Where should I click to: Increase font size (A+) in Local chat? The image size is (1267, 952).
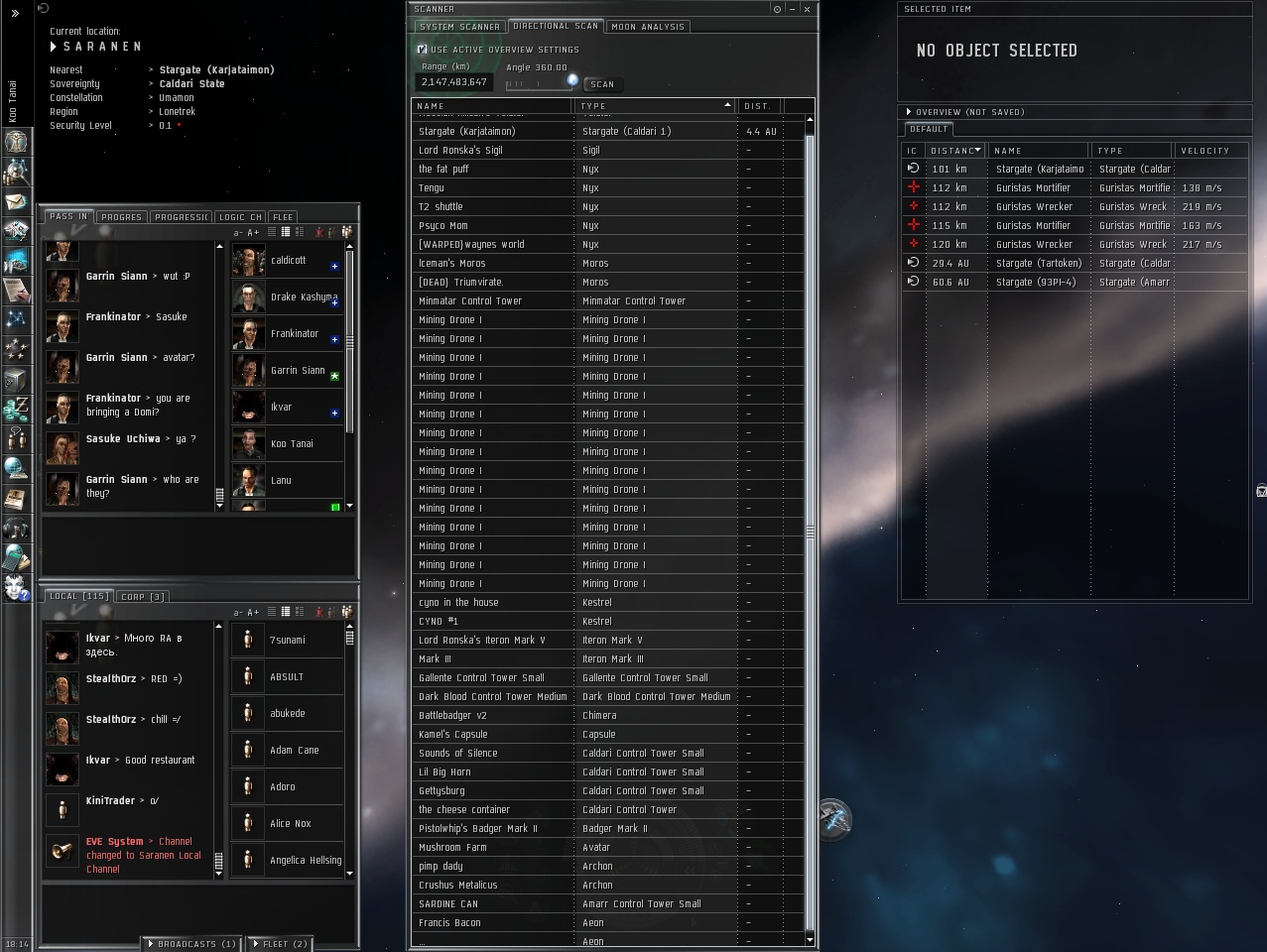click(x=253, y=612)
